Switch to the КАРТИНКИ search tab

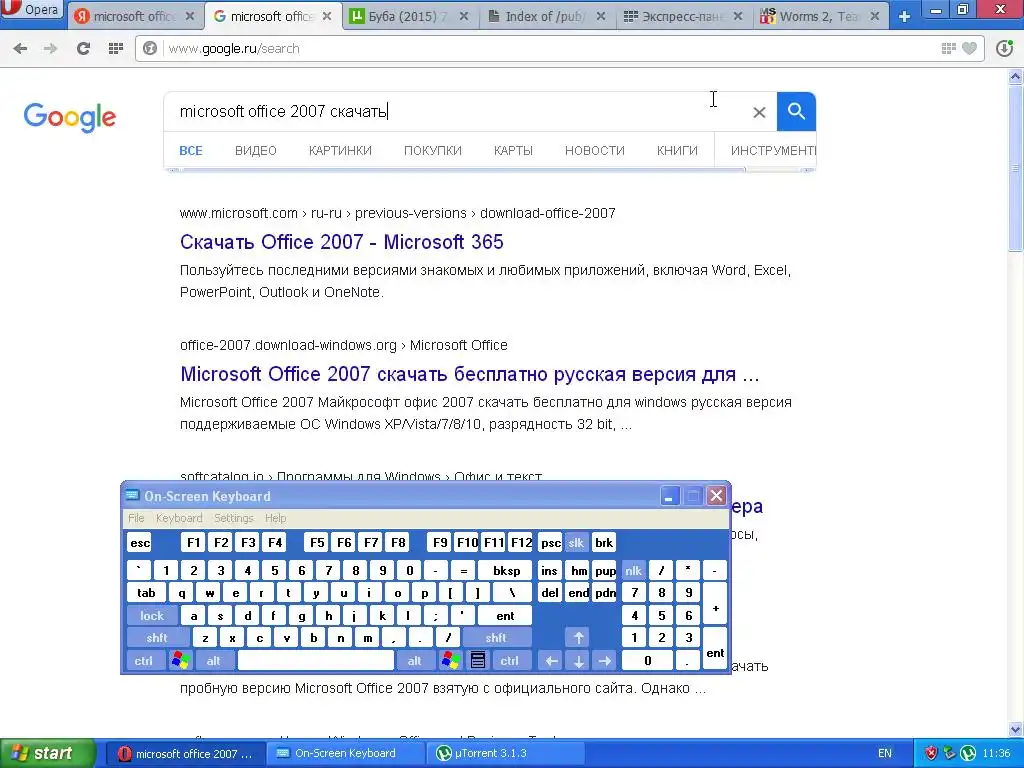point(340,151)
